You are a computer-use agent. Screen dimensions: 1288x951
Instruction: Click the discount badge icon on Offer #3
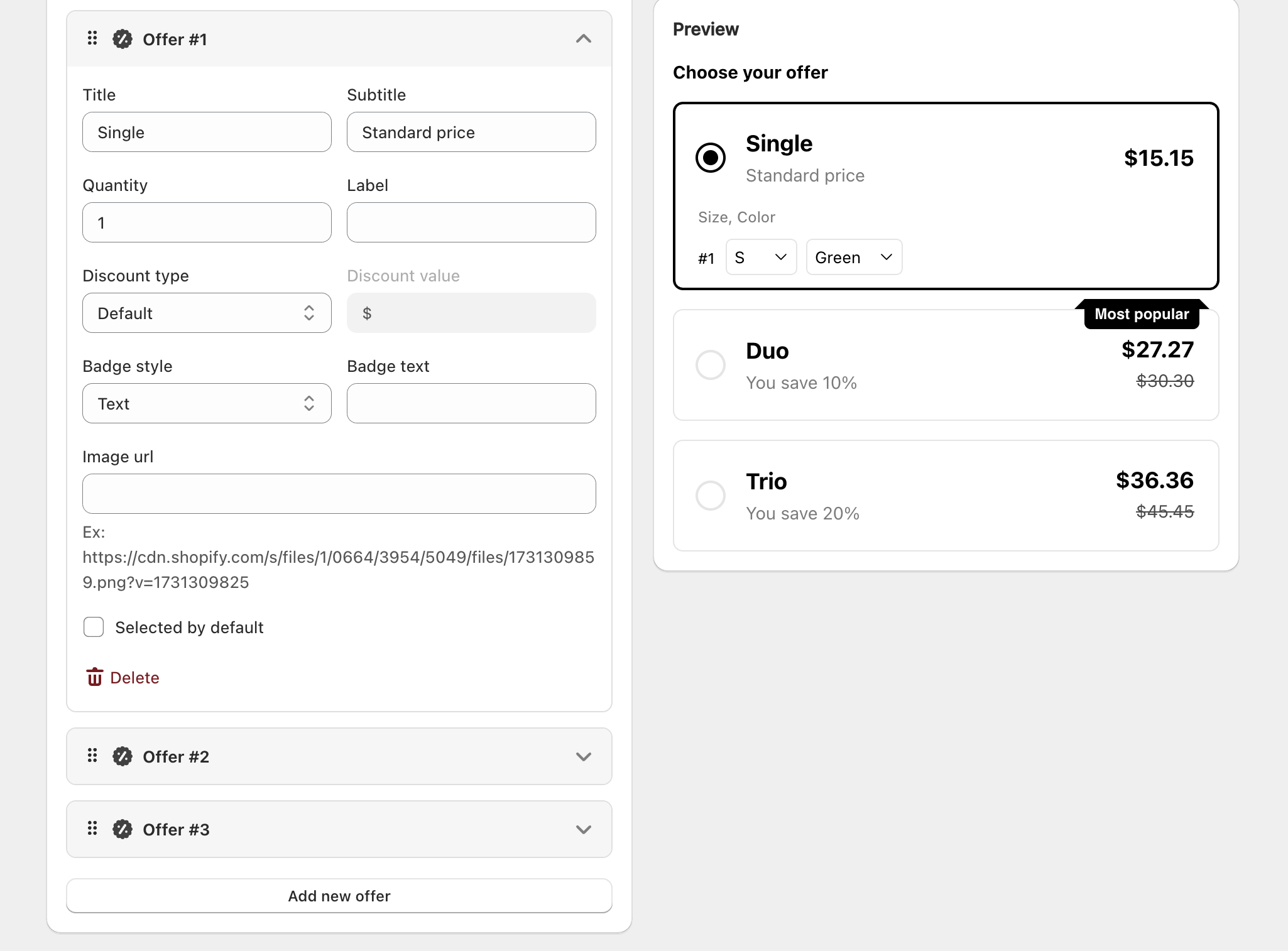(x=123, y=829)
